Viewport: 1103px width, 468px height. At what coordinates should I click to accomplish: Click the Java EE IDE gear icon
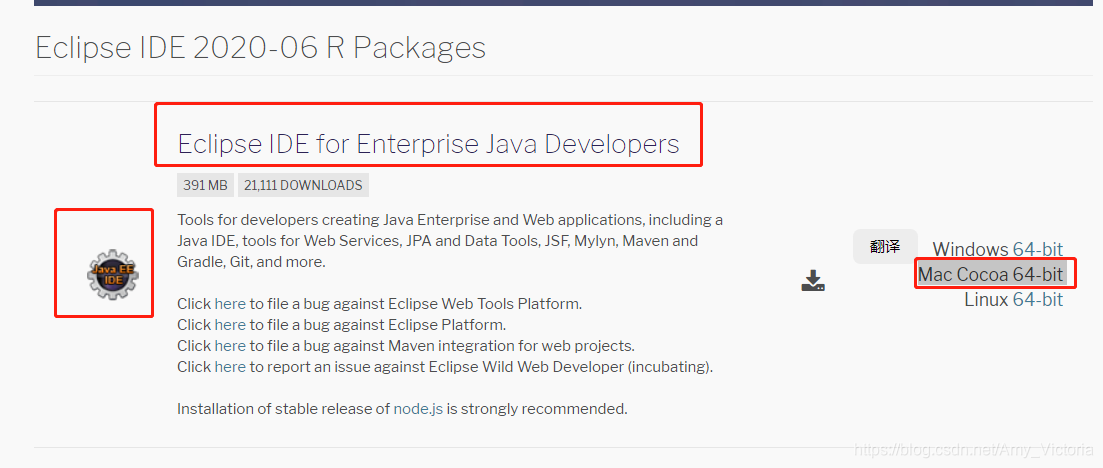(113, 274)
